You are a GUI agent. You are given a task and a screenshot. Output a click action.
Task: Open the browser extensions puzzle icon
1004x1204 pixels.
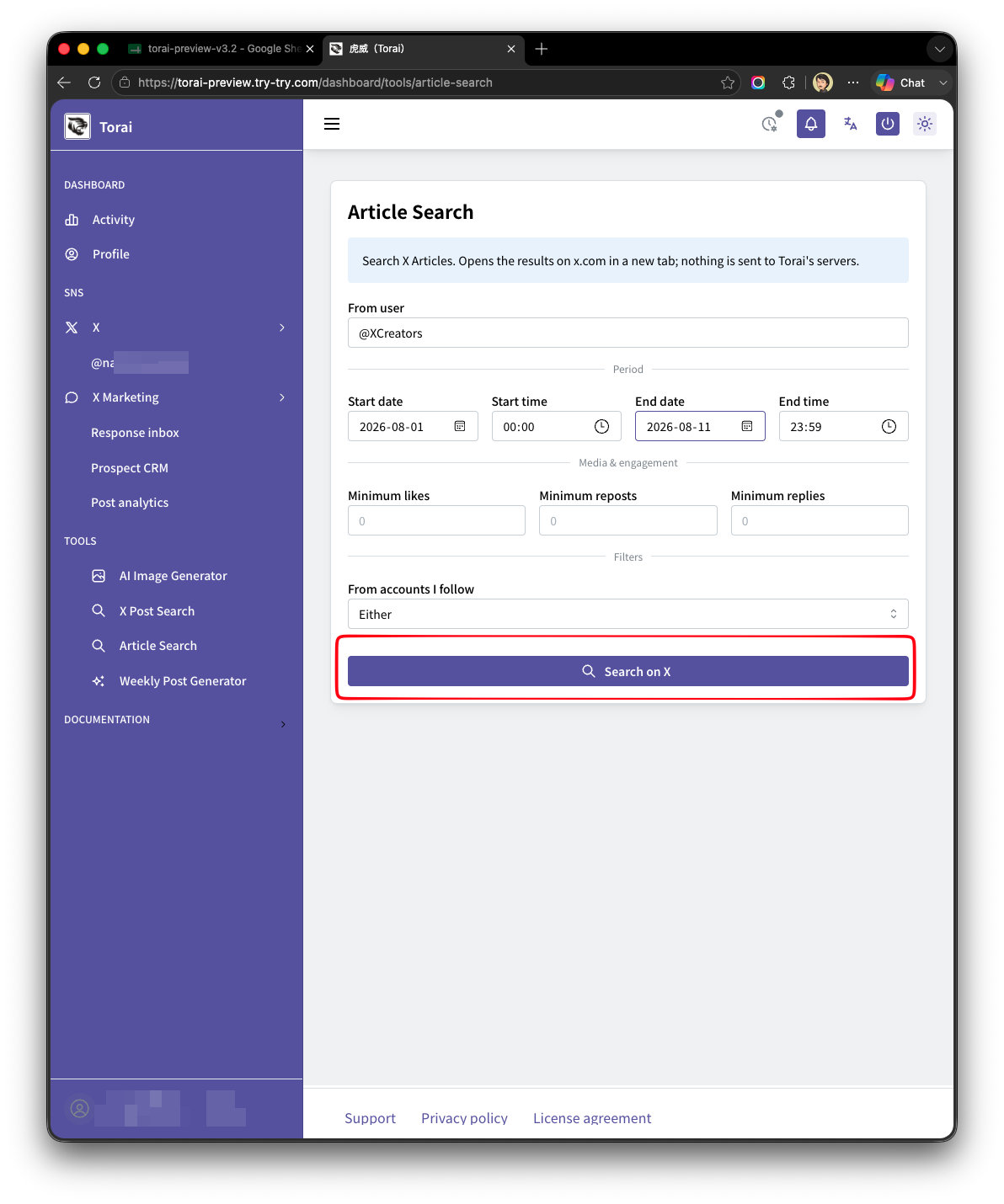tap(788, 83)
